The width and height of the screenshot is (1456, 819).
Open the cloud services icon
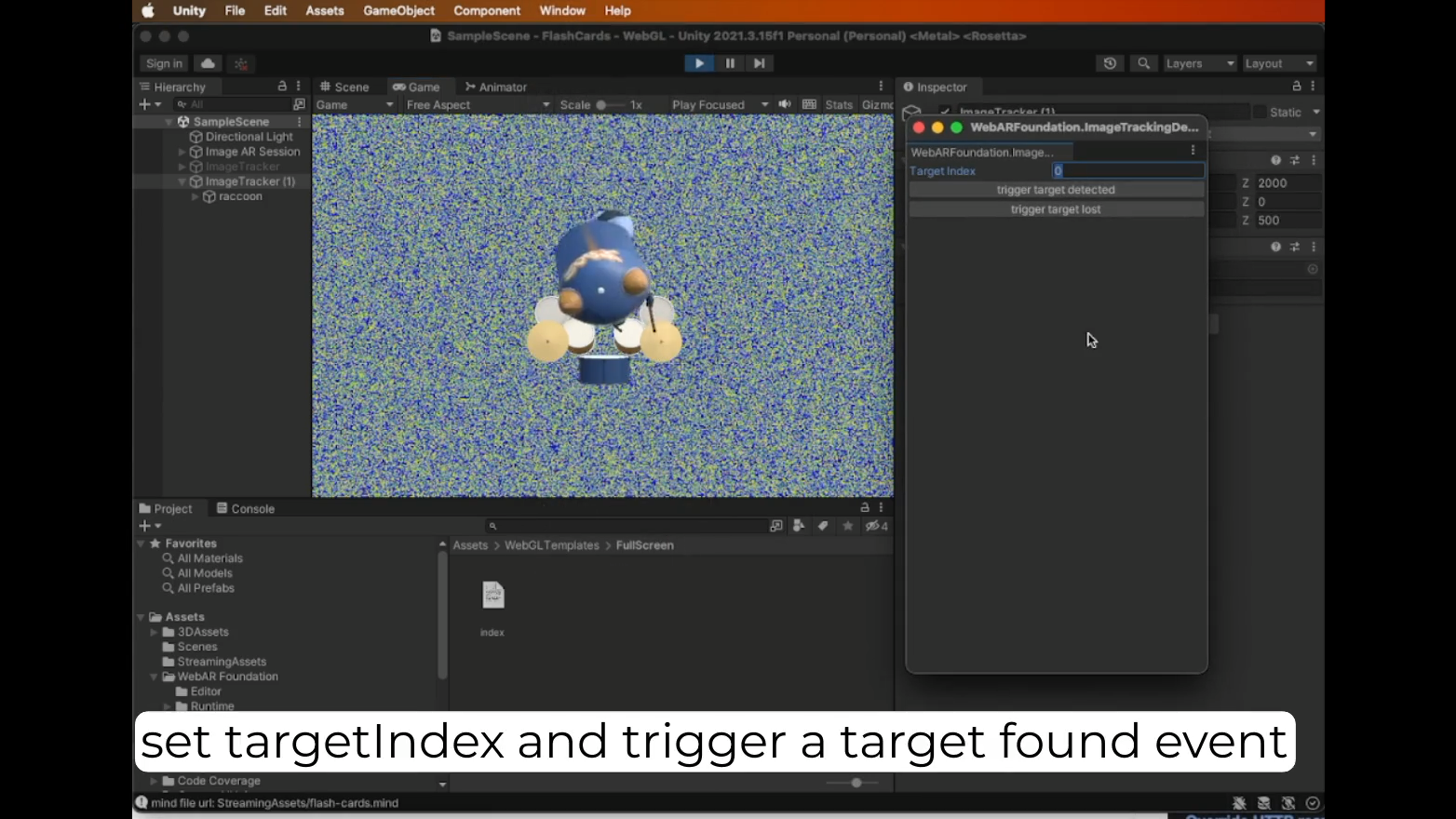click(208, 63)
